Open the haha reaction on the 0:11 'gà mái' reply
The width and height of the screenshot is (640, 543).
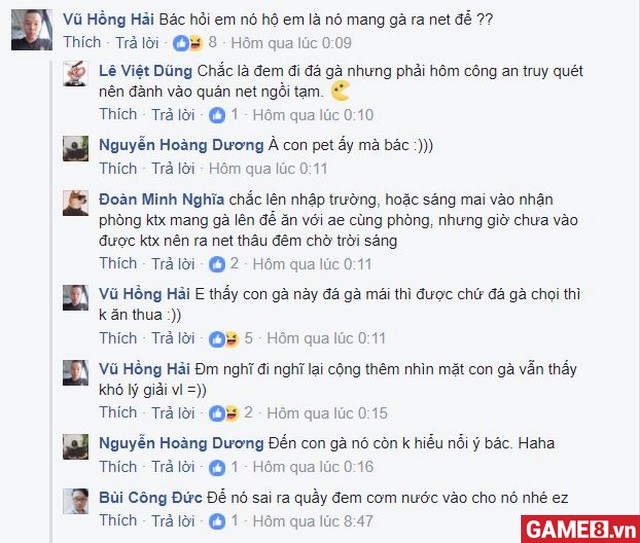click(x=232, y=338)
